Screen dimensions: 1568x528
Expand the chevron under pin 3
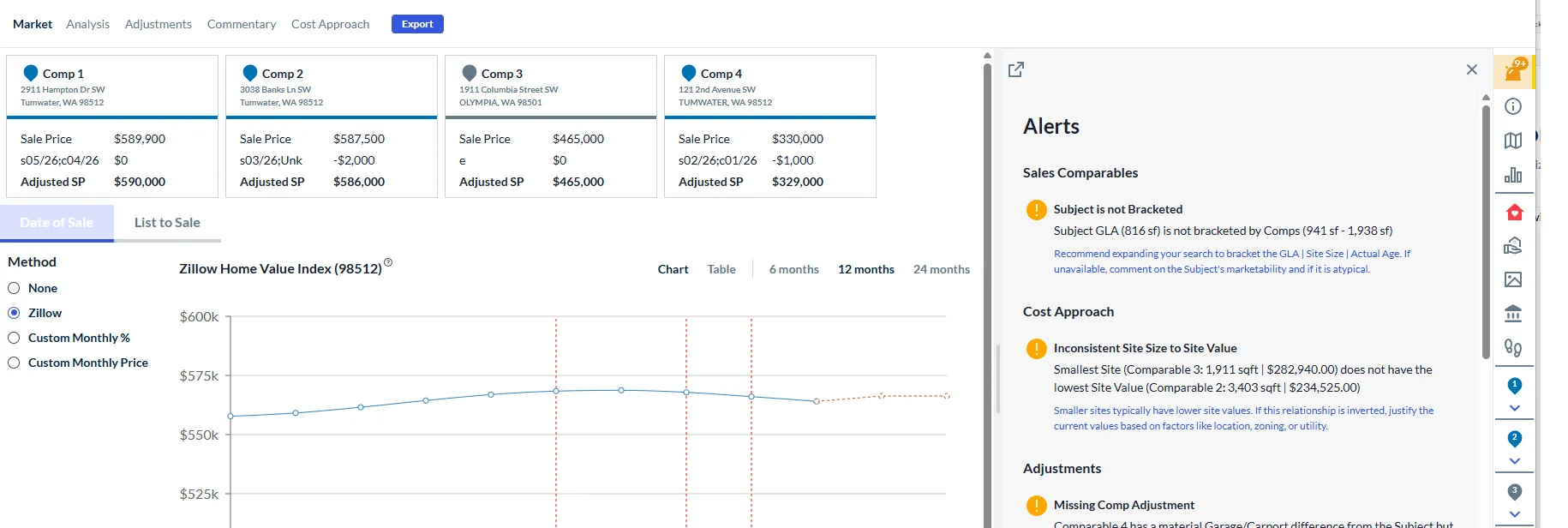1514,514
